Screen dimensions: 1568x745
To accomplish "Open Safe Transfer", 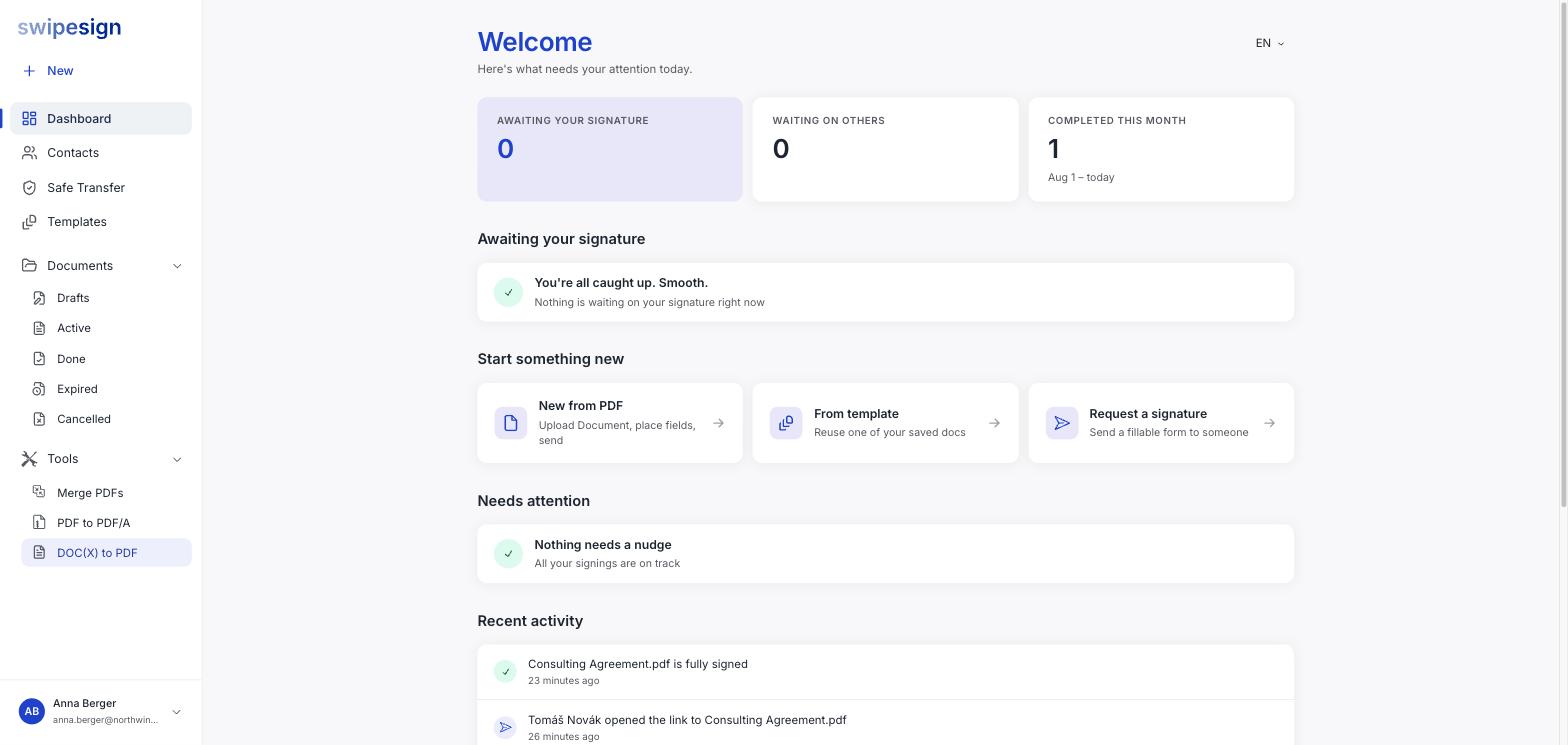I will tap(101, 188).
